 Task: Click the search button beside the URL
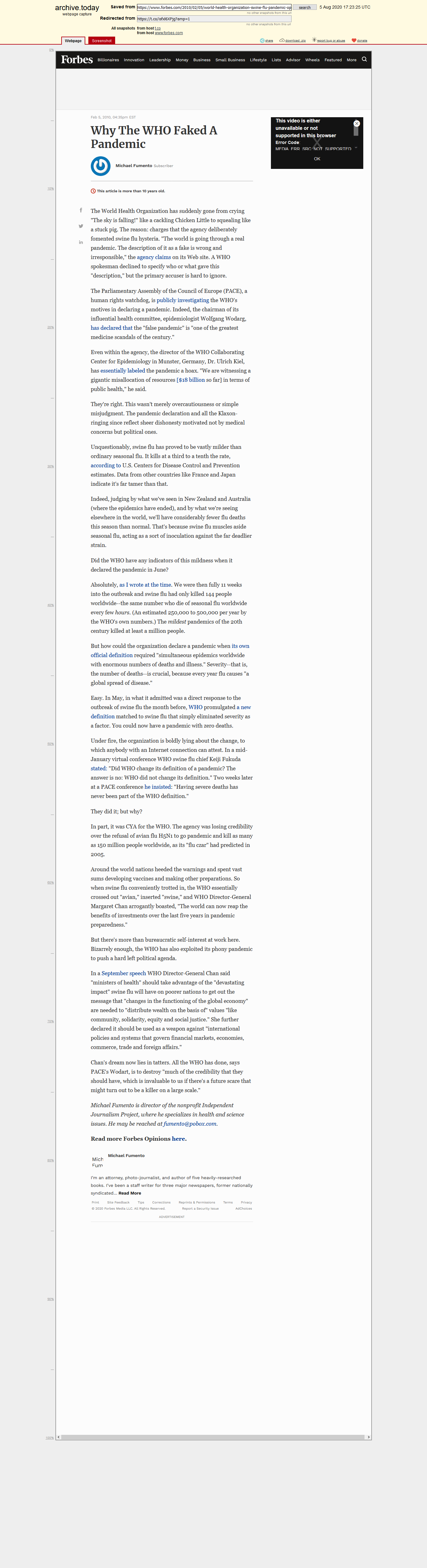[x=304, y=8]
